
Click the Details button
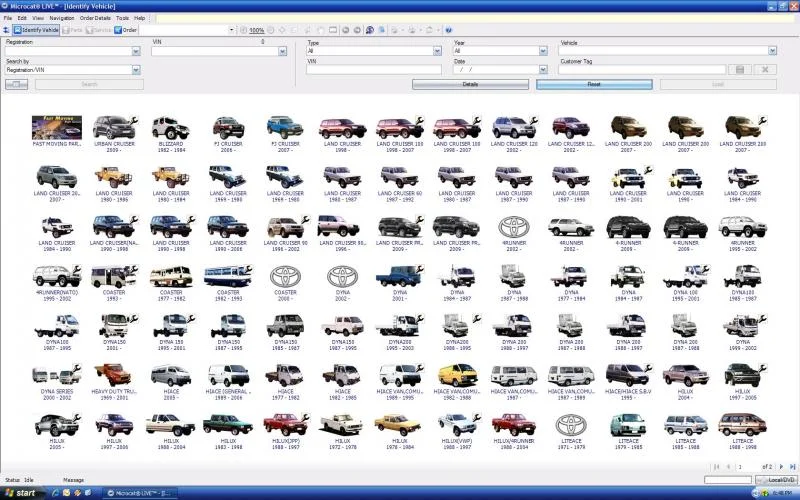click(470, 84)
